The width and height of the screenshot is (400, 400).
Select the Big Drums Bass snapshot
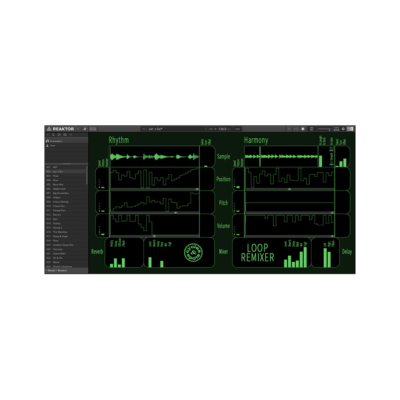coord(66,193)
